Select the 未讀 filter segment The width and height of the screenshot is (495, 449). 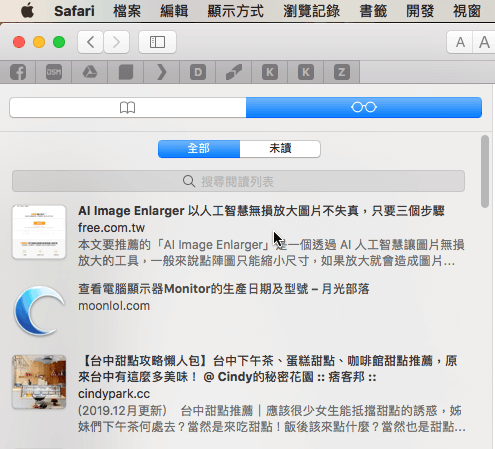[280, 149]
